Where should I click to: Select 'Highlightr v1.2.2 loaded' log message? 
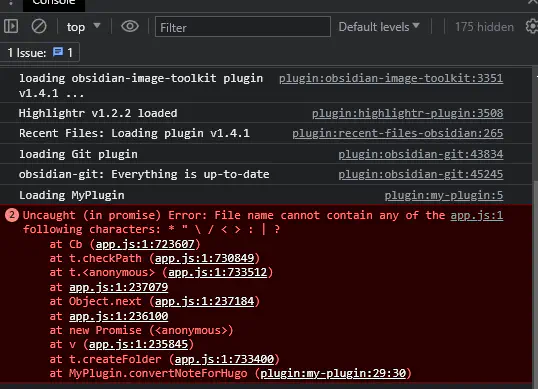[98, 113]
